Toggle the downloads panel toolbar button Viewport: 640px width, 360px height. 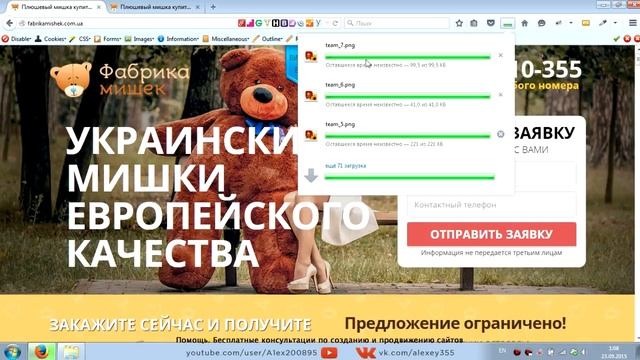(507, 24)
